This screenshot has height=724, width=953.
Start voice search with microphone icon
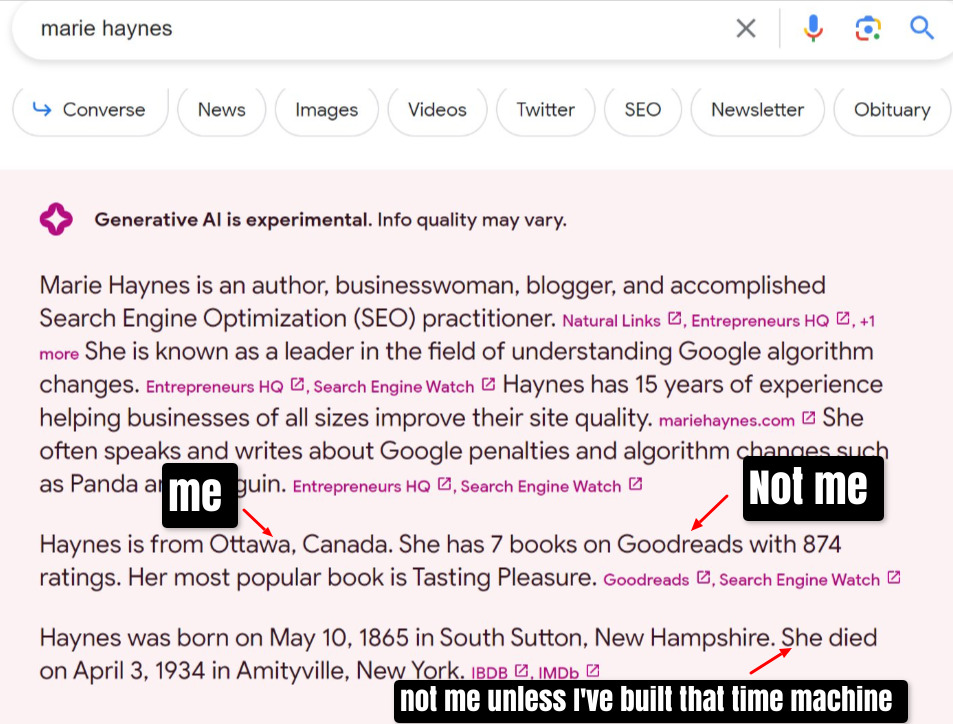coord(813,29)
